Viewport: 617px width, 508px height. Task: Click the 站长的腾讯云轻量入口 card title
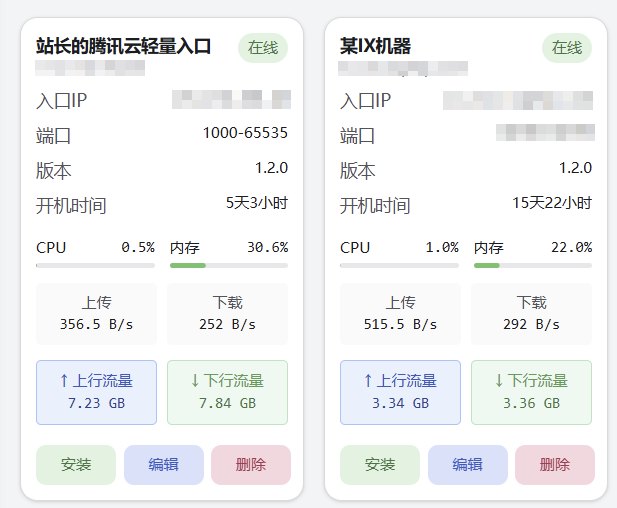(123, 46)
